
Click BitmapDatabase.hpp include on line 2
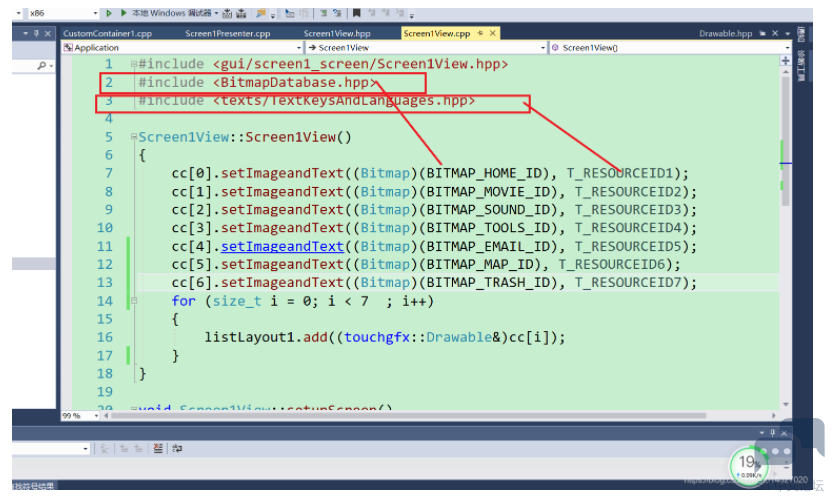[294, 82]
